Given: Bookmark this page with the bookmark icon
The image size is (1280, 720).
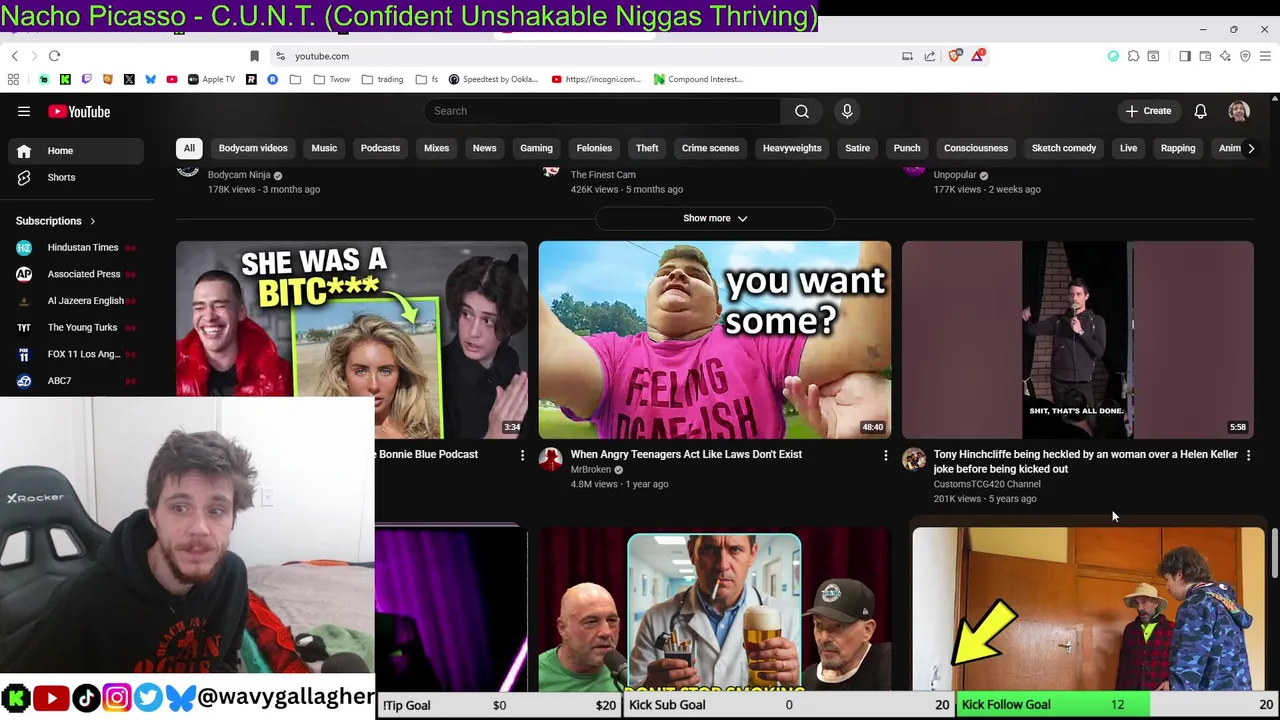Looking at the screenshot, I should [254, 56].
